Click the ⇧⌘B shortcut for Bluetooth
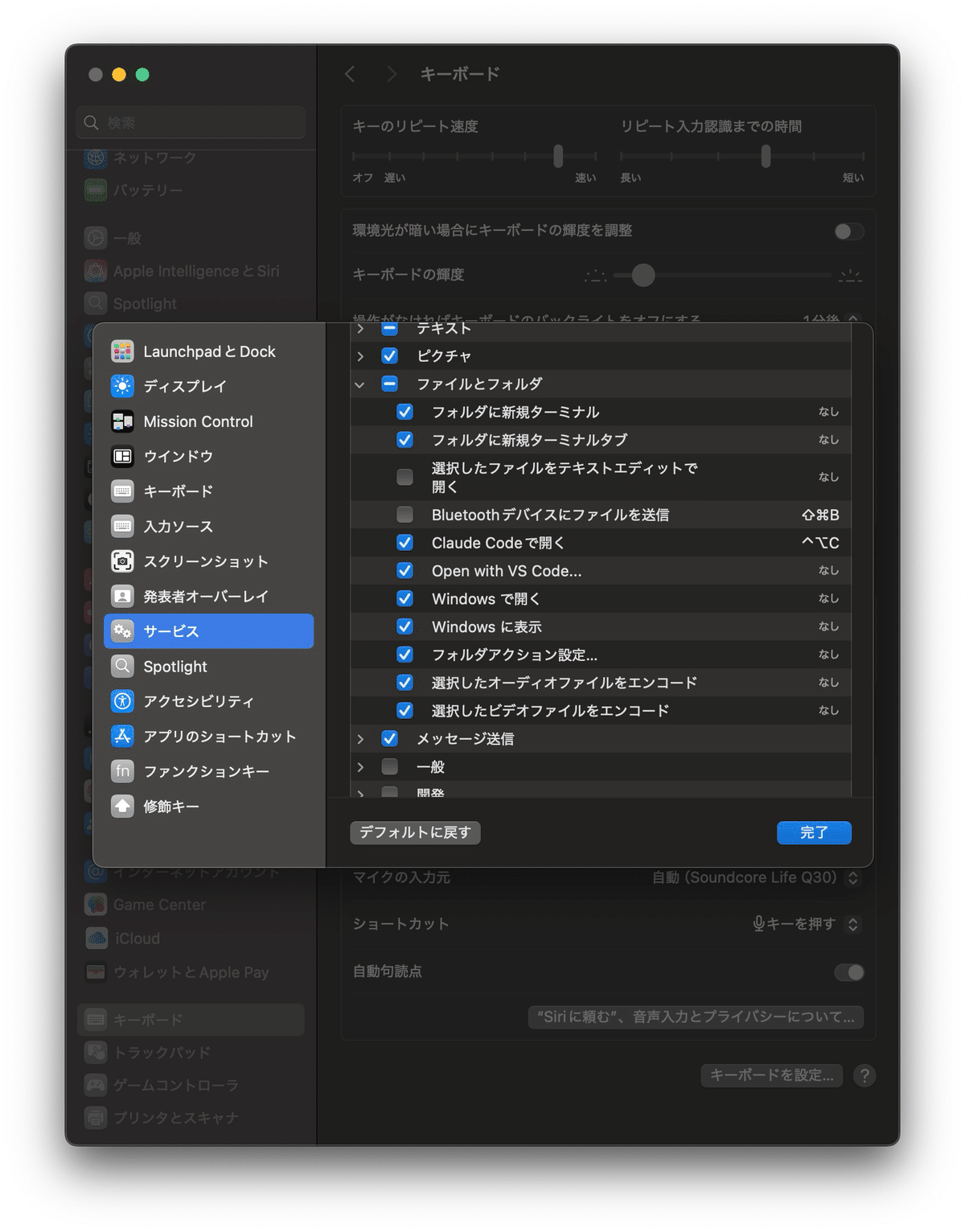The height and width of the screenshot is (1232, 965). point(820,515)
